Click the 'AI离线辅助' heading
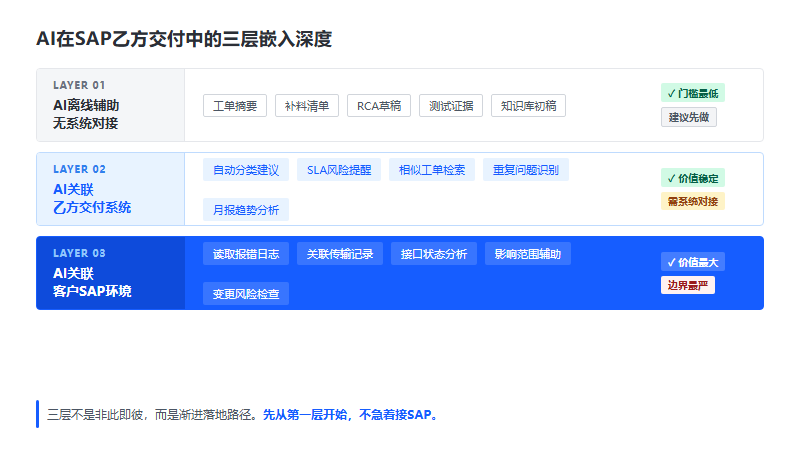This screenshot has width=800, height=450. point(86,105)
